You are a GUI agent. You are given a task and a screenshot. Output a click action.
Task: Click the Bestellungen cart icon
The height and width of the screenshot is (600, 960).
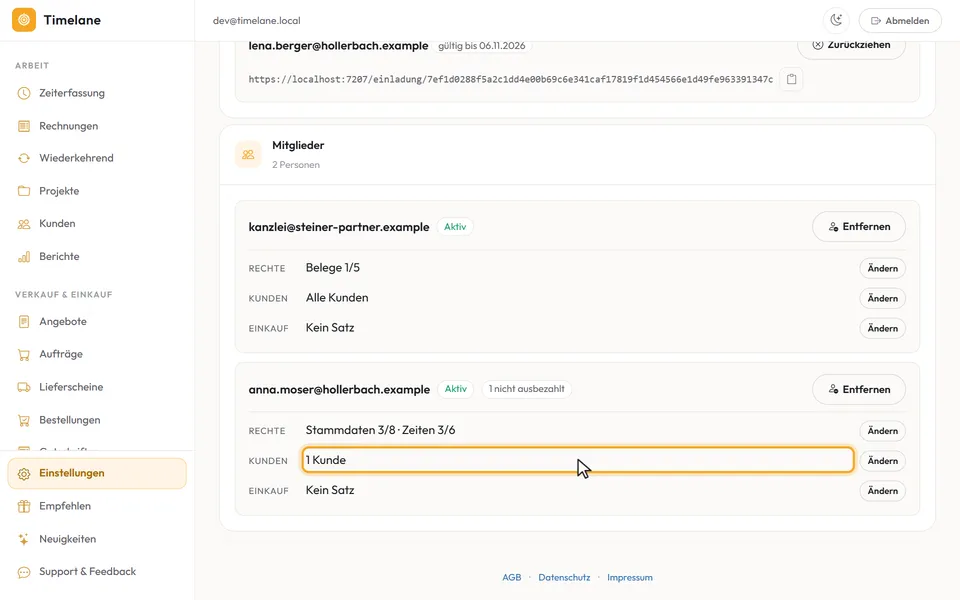(x=24, y=420)
